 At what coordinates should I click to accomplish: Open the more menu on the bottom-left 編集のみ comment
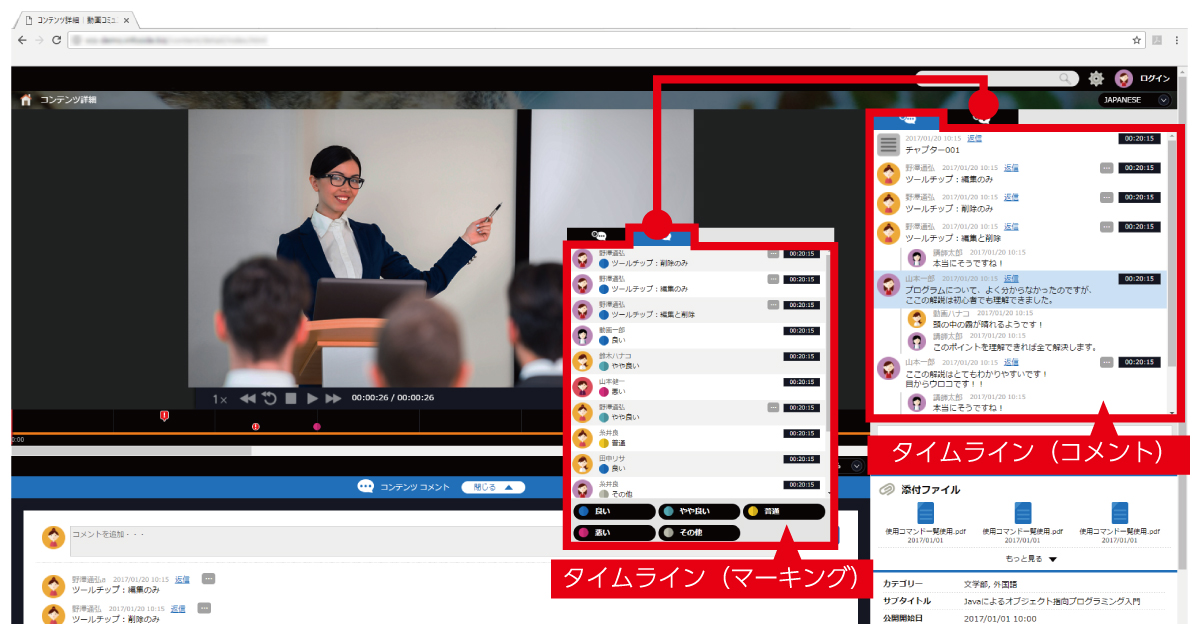[208, 578]
